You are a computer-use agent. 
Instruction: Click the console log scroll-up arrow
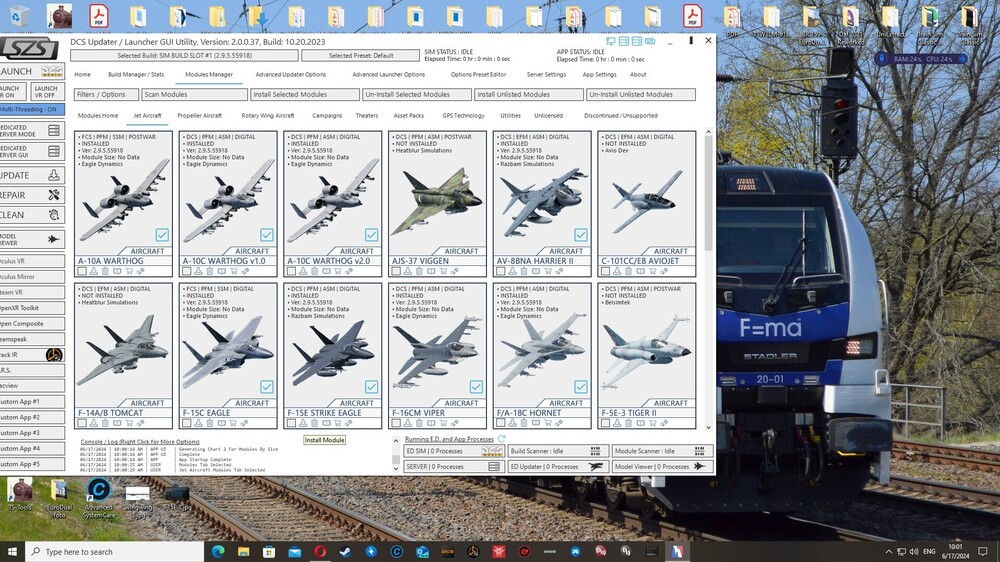(395, 441)
